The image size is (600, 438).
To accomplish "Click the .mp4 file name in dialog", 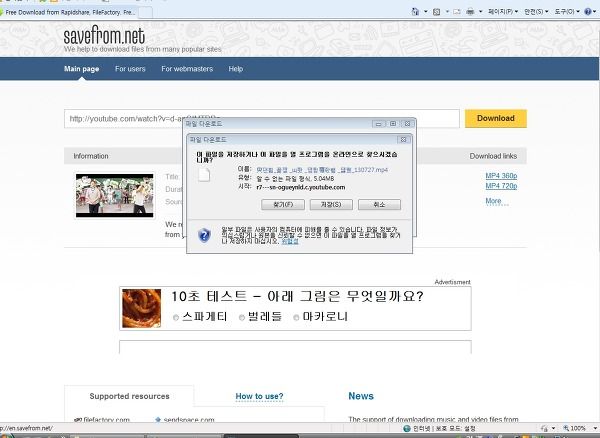I will [322, 170].
